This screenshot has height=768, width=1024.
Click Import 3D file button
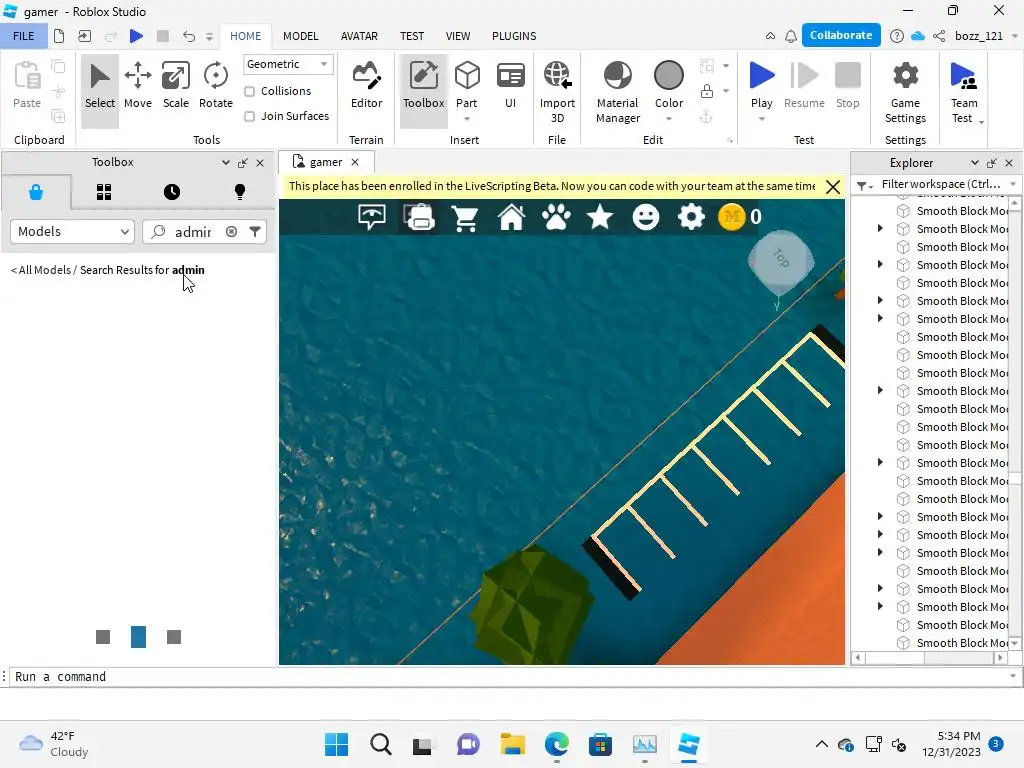coord(557,91)
